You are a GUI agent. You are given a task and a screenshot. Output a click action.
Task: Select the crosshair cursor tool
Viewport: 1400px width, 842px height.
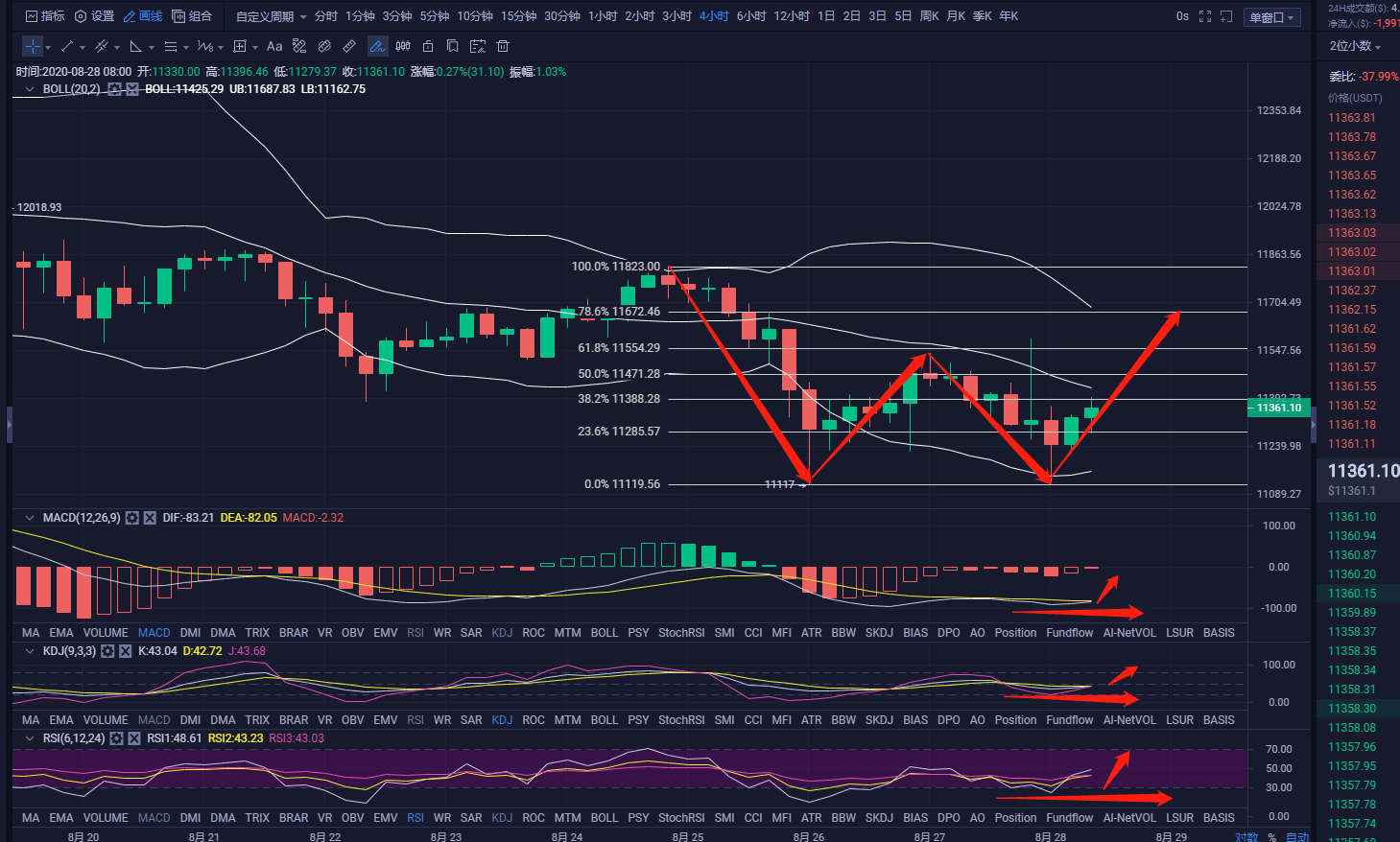pyautogui.click(x=33, y=46)
